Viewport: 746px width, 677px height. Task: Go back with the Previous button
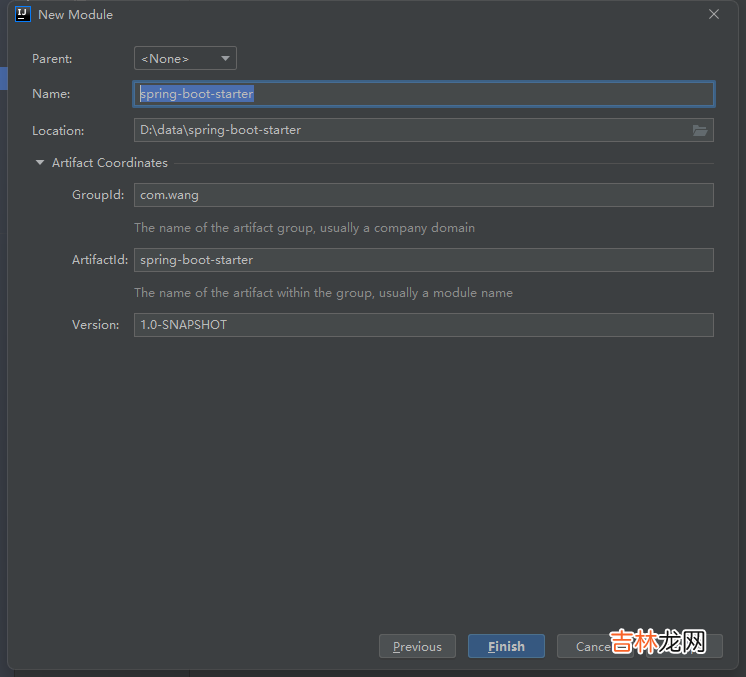pos(417,646)
